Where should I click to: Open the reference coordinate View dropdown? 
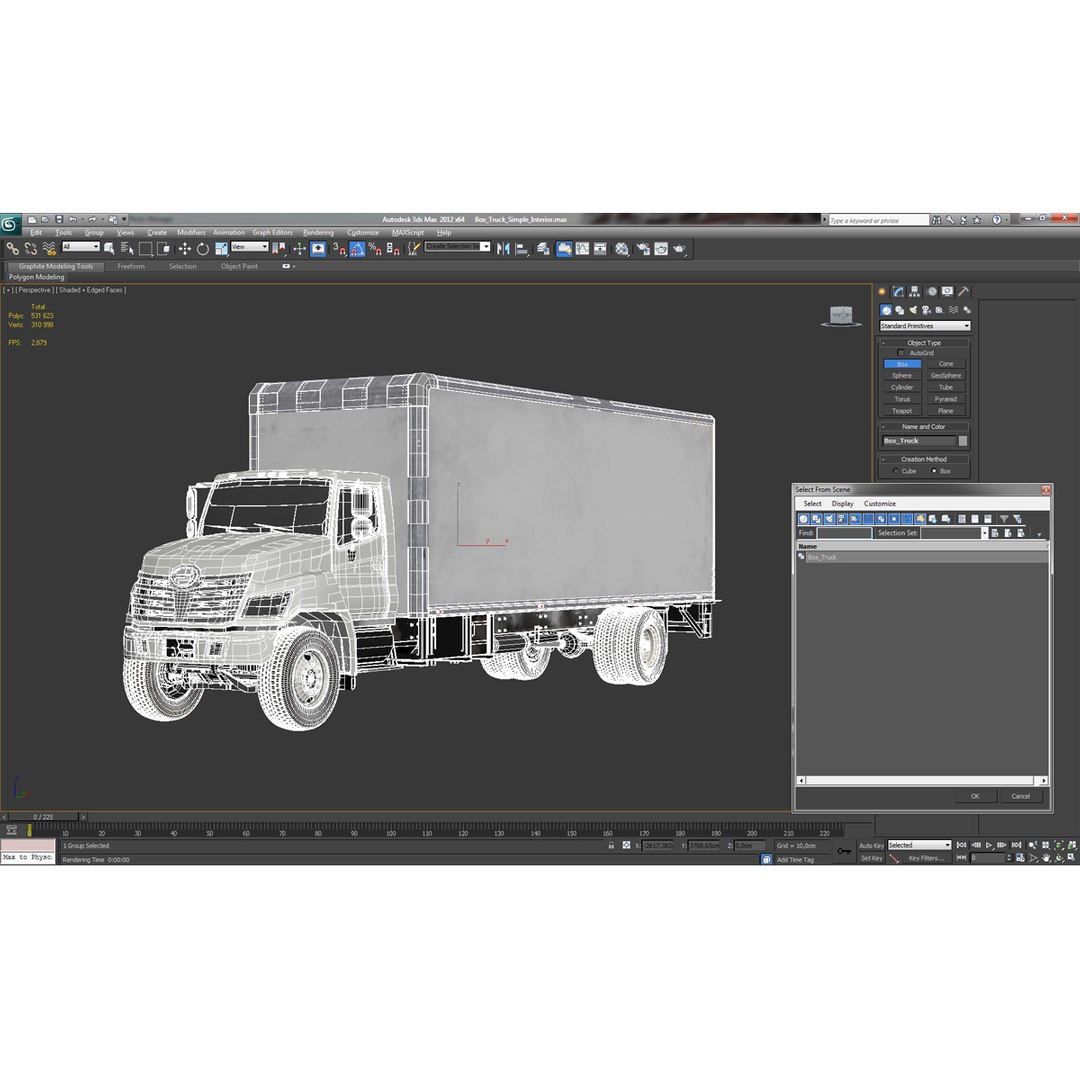249,247
